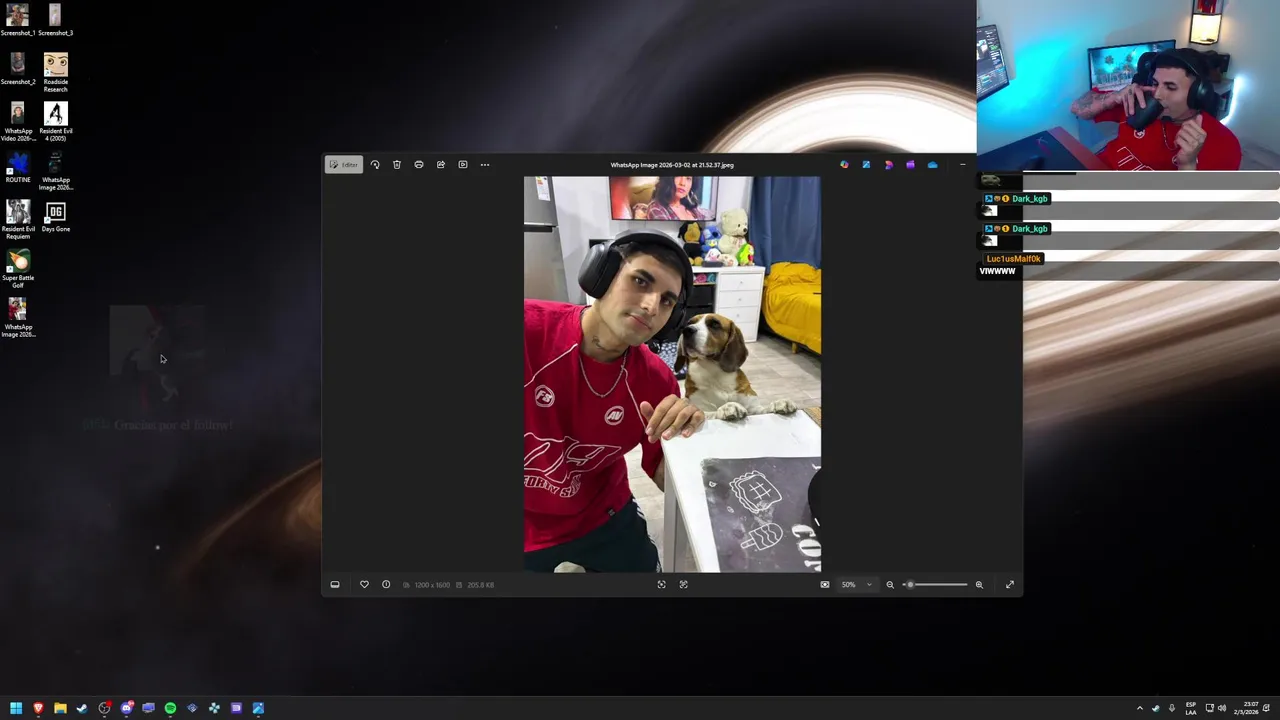Print the image using printer icon
The image size is (1280, 720).
tap(419, 165)
